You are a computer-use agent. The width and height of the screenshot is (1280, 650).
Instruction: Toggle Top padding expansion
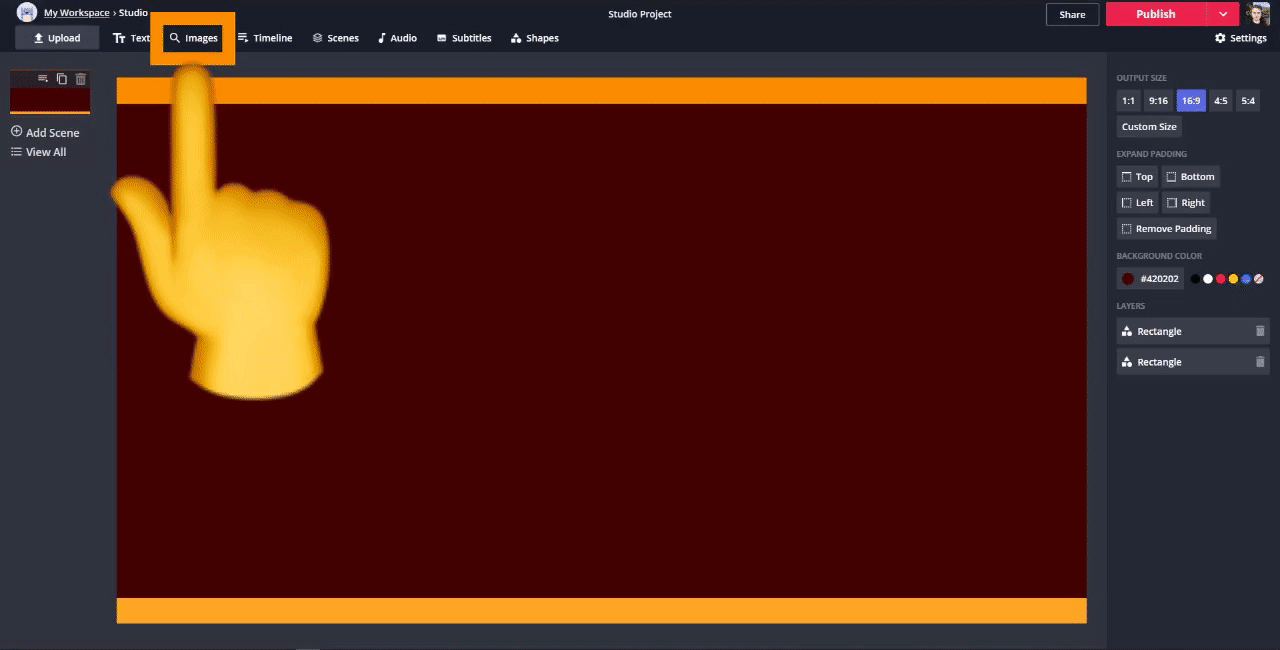(1137, 177)
